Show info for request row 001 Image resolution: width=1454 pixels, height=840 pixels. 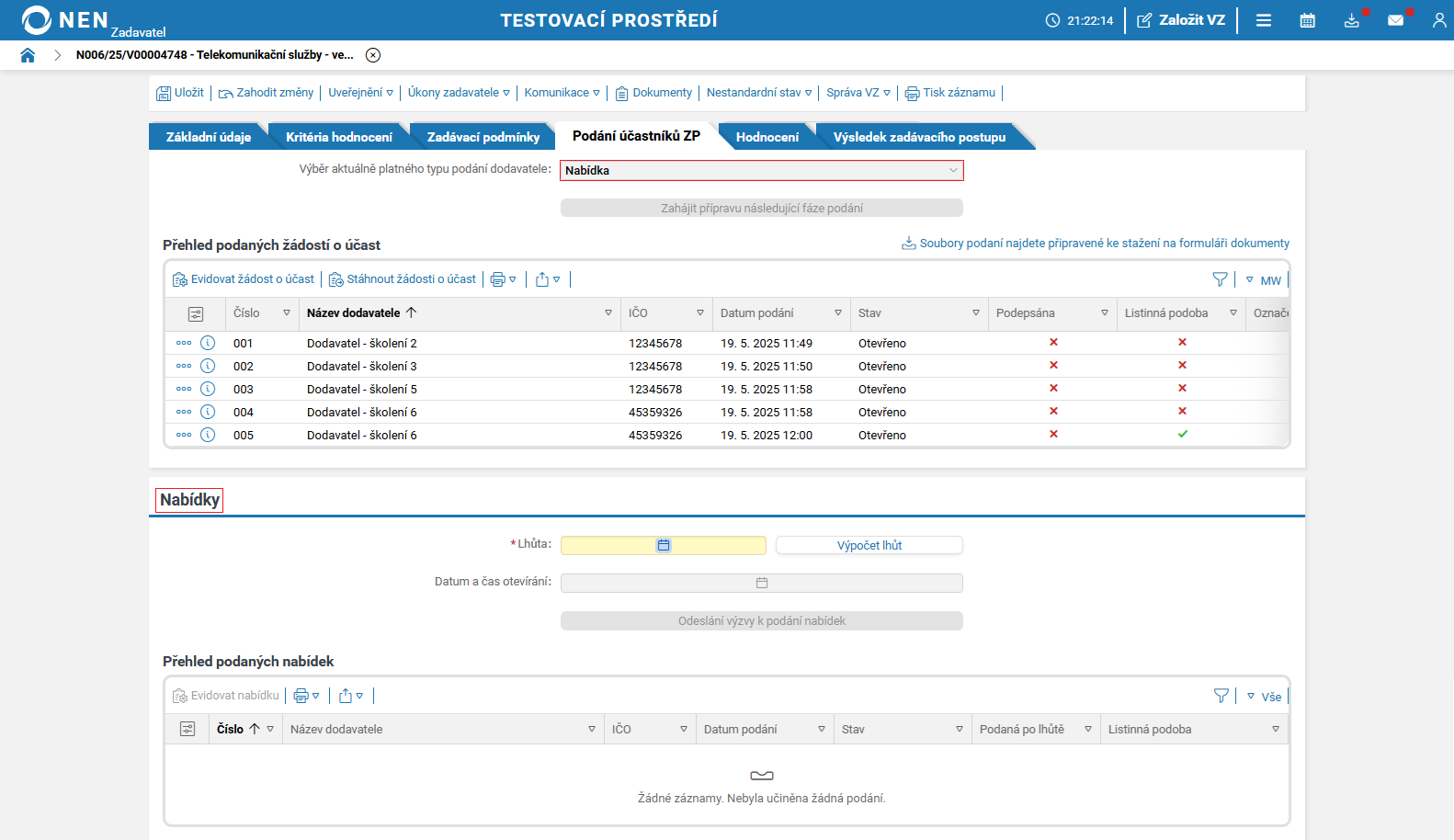208,343
